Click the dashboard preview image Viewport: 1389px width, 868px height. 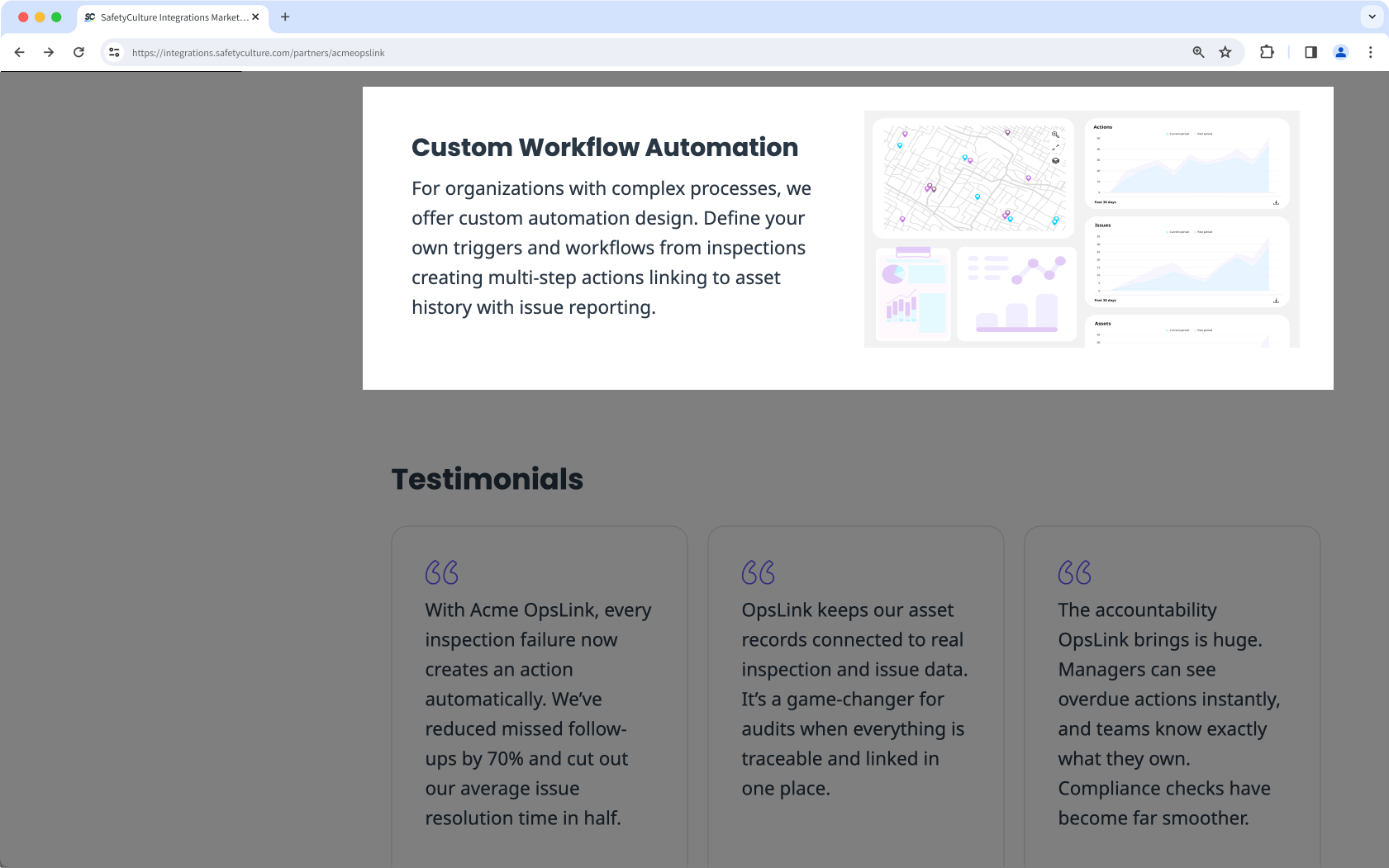coord(1082,229)
